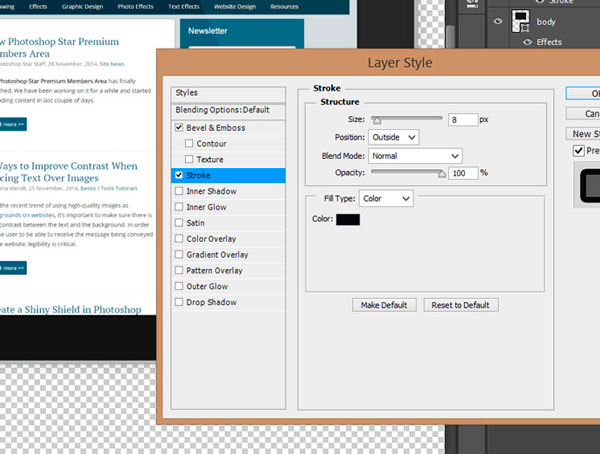Click the body layer name
The image size is (600, 454).
pos(546,22)
